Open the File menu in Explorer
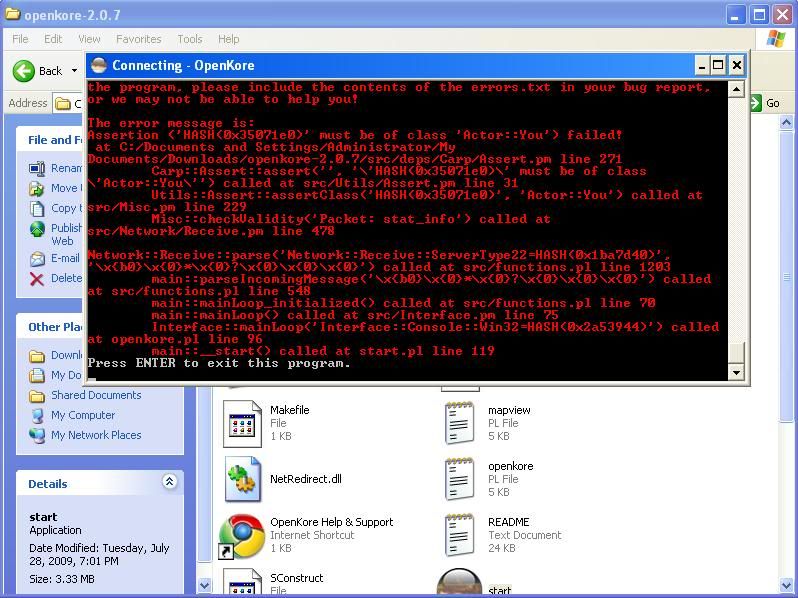This screenshot has height=598, width=798. pos(20,39)
